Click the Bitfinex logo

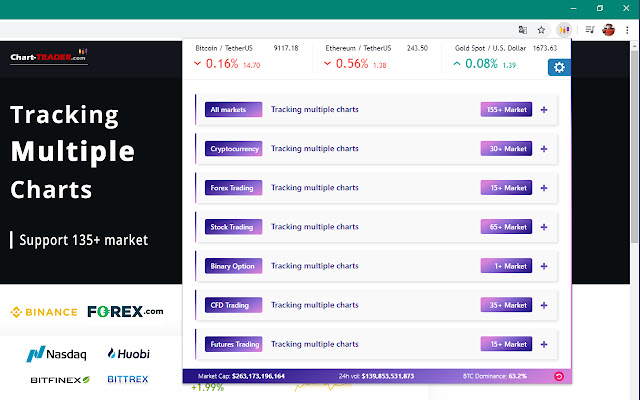[60, 380]
